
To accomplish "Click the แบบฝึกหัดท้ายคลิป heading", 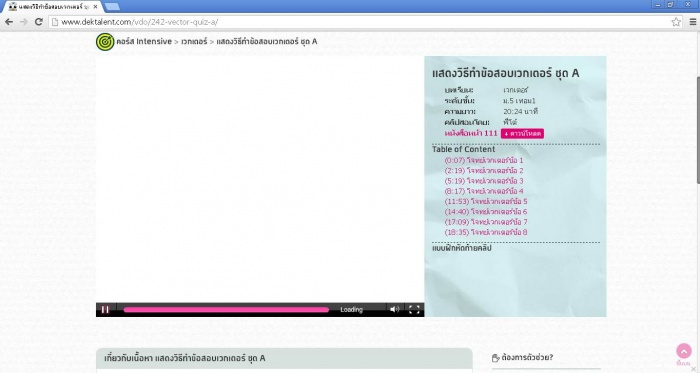I will pyautogui.click(x=462, y=248).
